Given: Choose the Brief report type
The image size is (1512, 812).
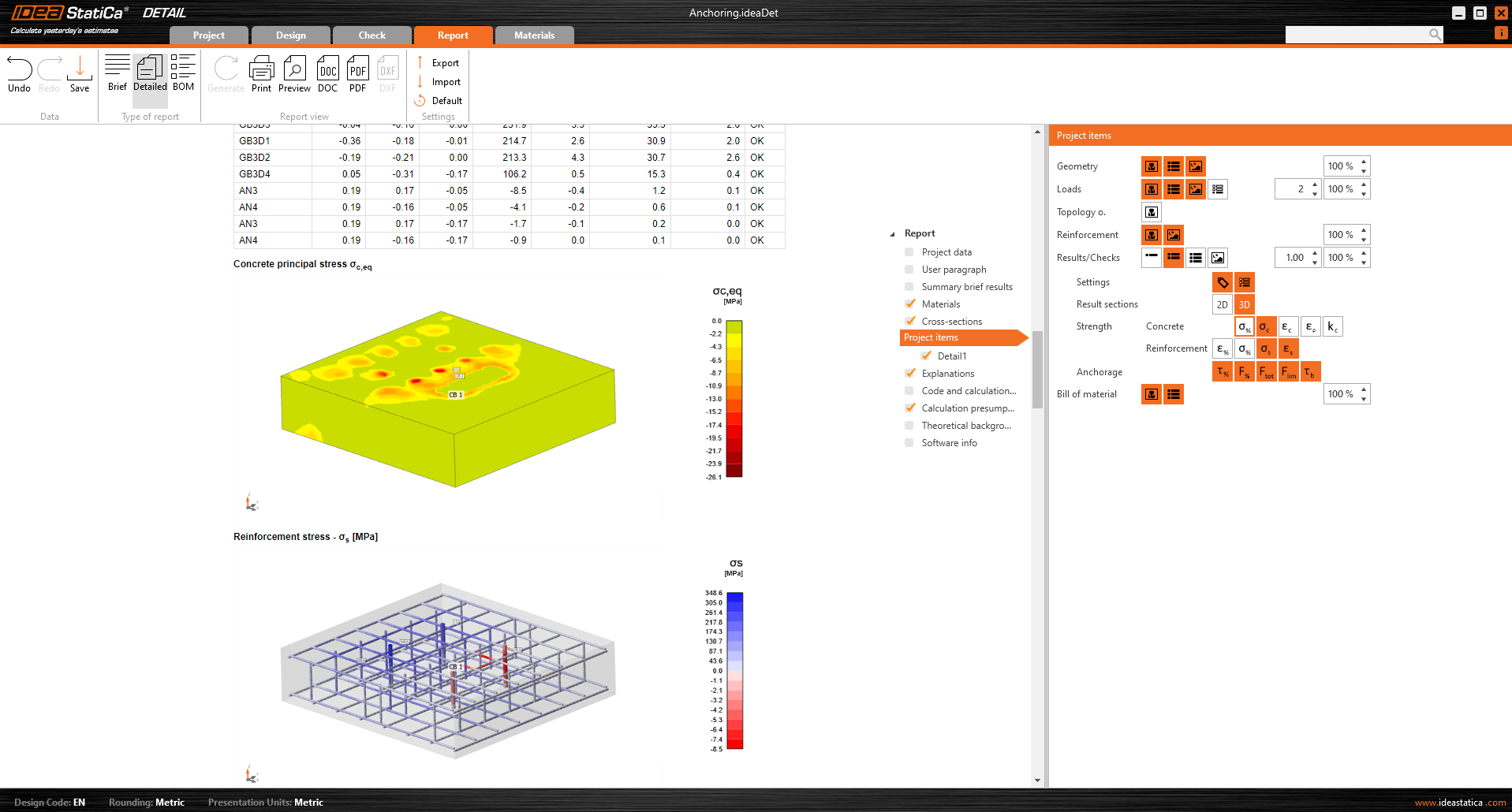Looking at the screenshot, I should (118, 74).
